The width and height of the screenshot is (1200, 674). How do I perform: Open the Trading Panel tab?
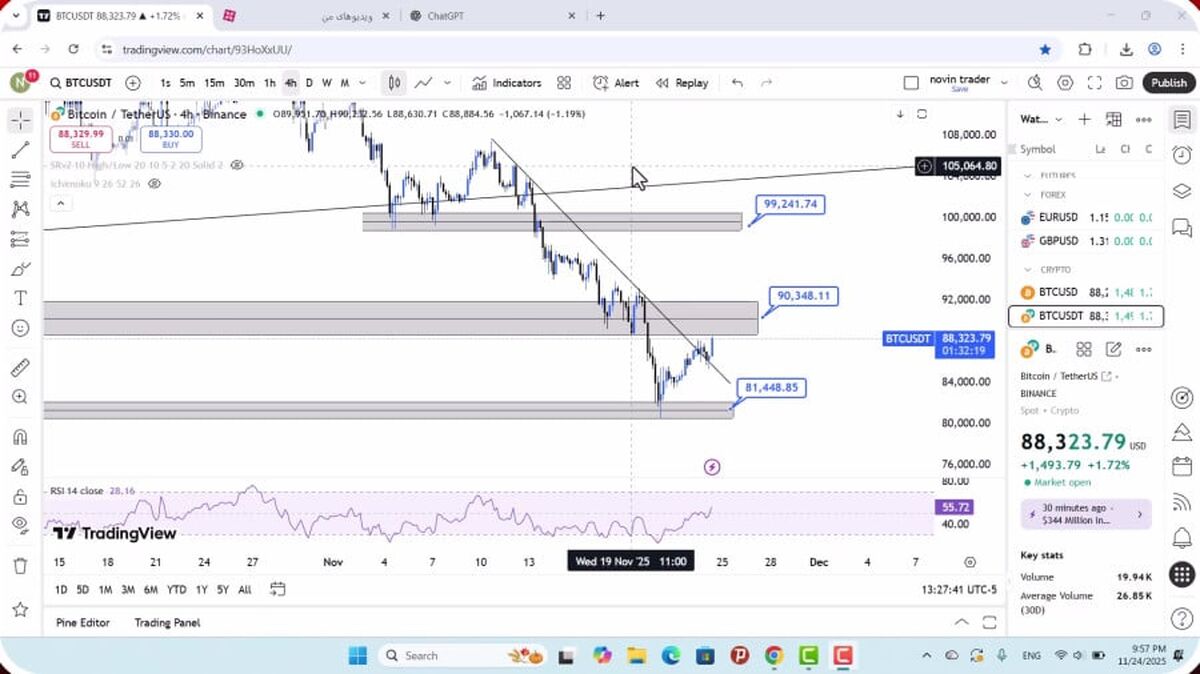[167, 622]
